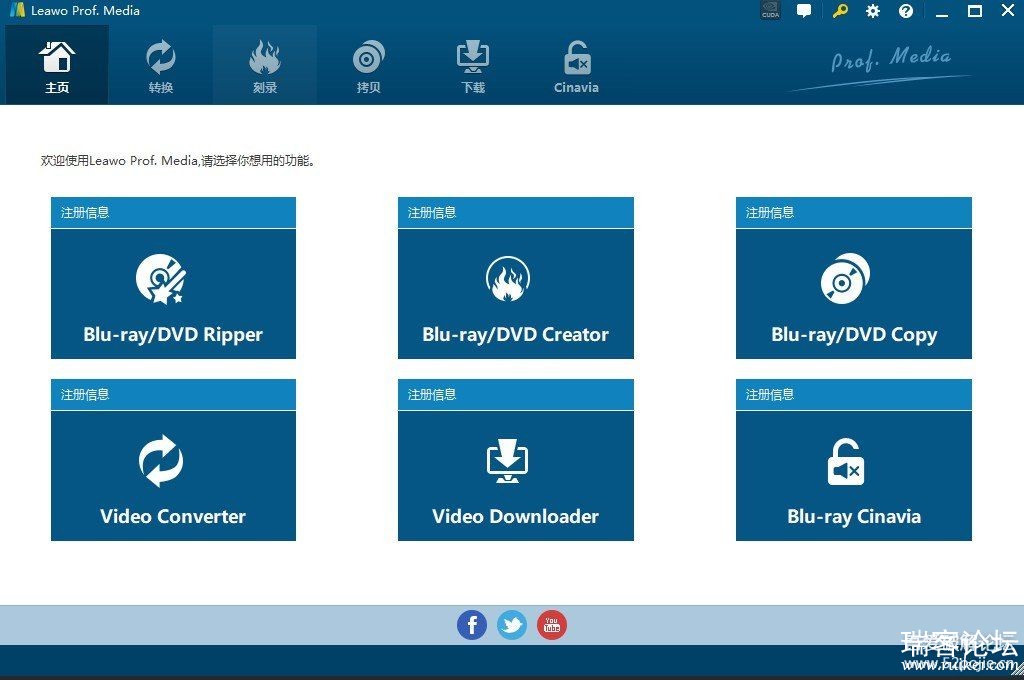Viewport: 1024px width, 680px height.
Task: Launch the Blu-ray/DVD Ripper module
Action: (173, 294)
